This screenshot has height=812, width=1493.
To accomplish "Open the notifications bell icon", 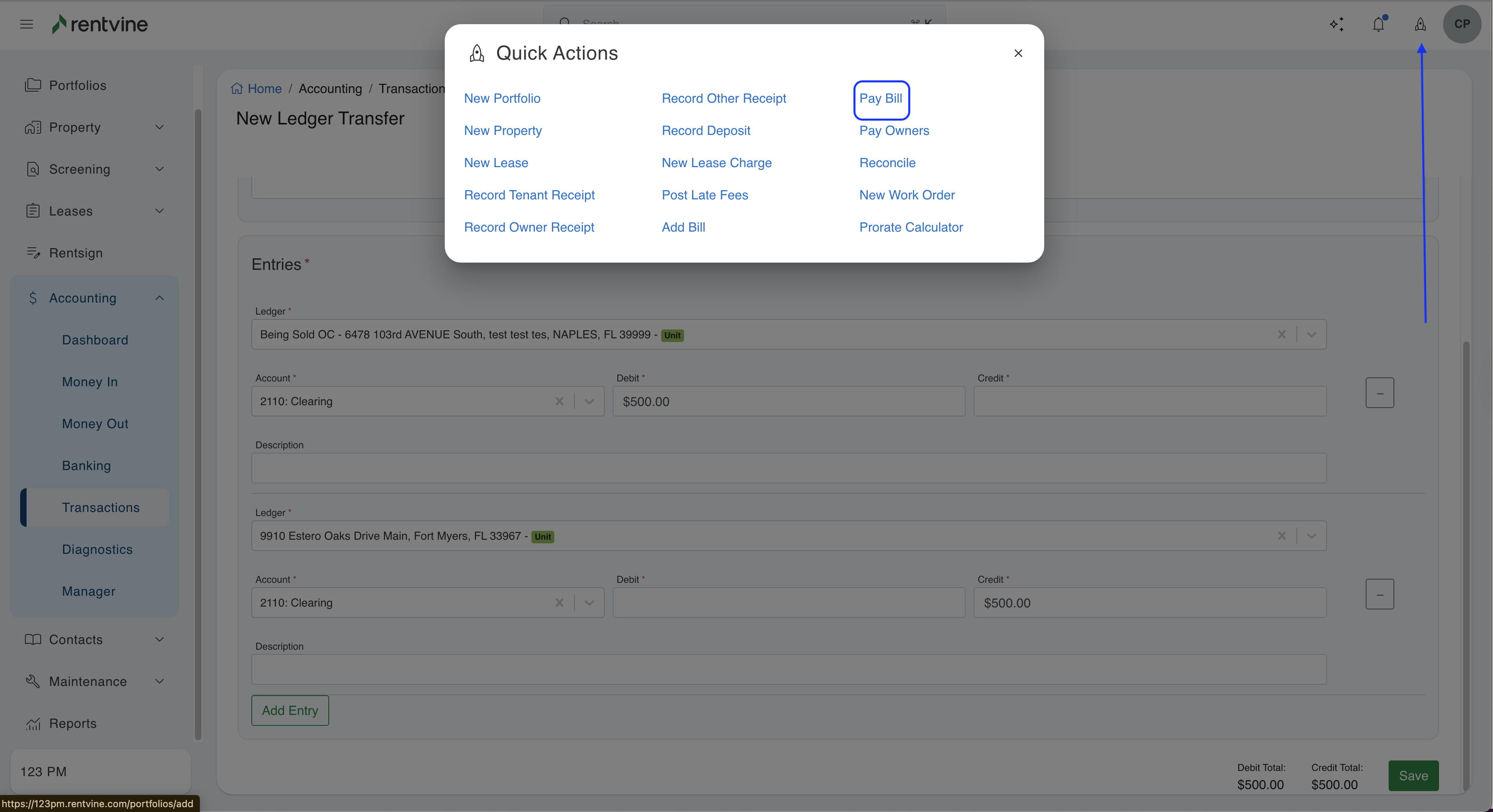I will coord(1378,24).
